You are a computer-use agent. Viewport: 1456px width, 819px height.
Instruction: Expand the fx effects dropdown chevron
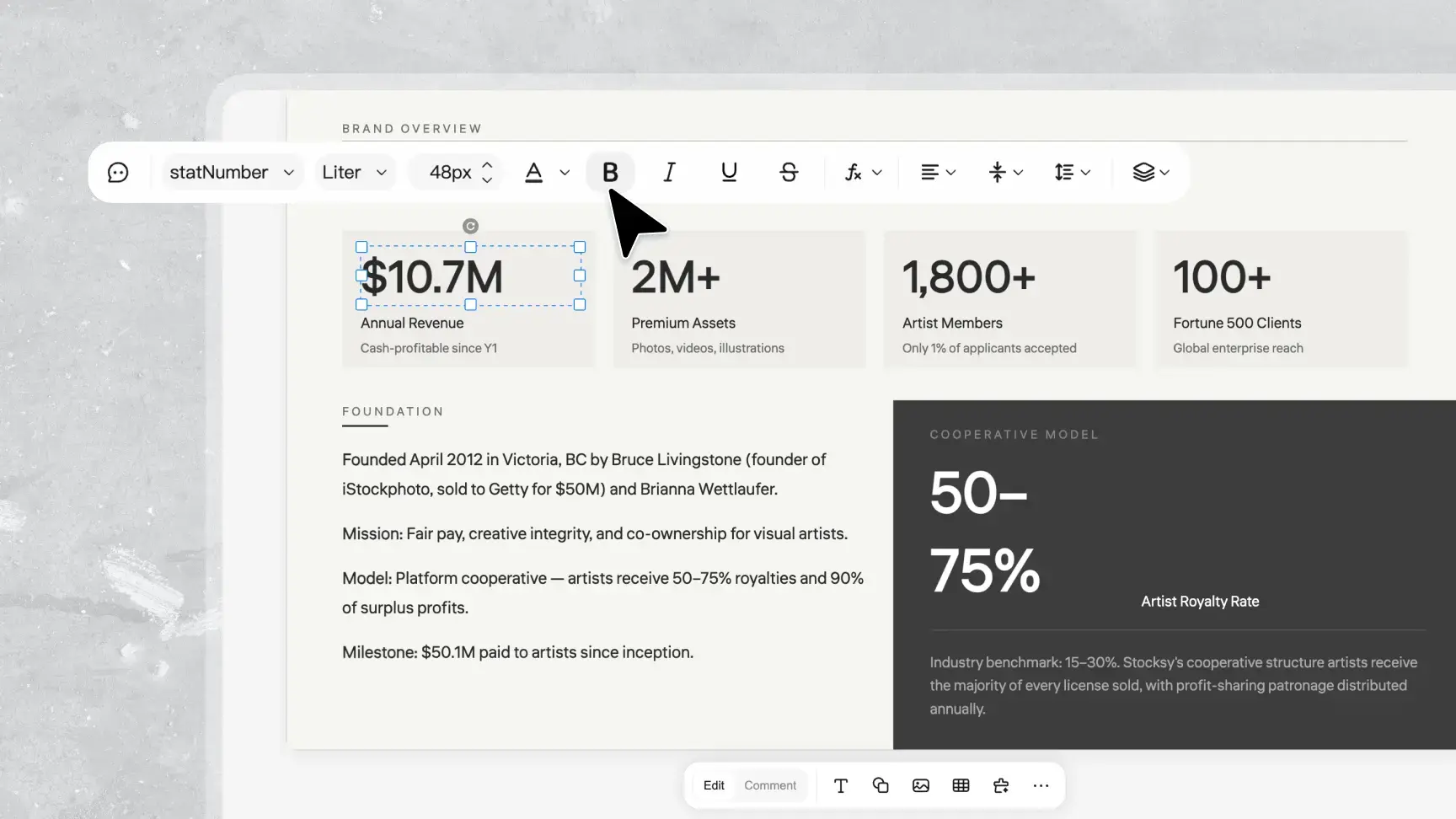point(877,172)
